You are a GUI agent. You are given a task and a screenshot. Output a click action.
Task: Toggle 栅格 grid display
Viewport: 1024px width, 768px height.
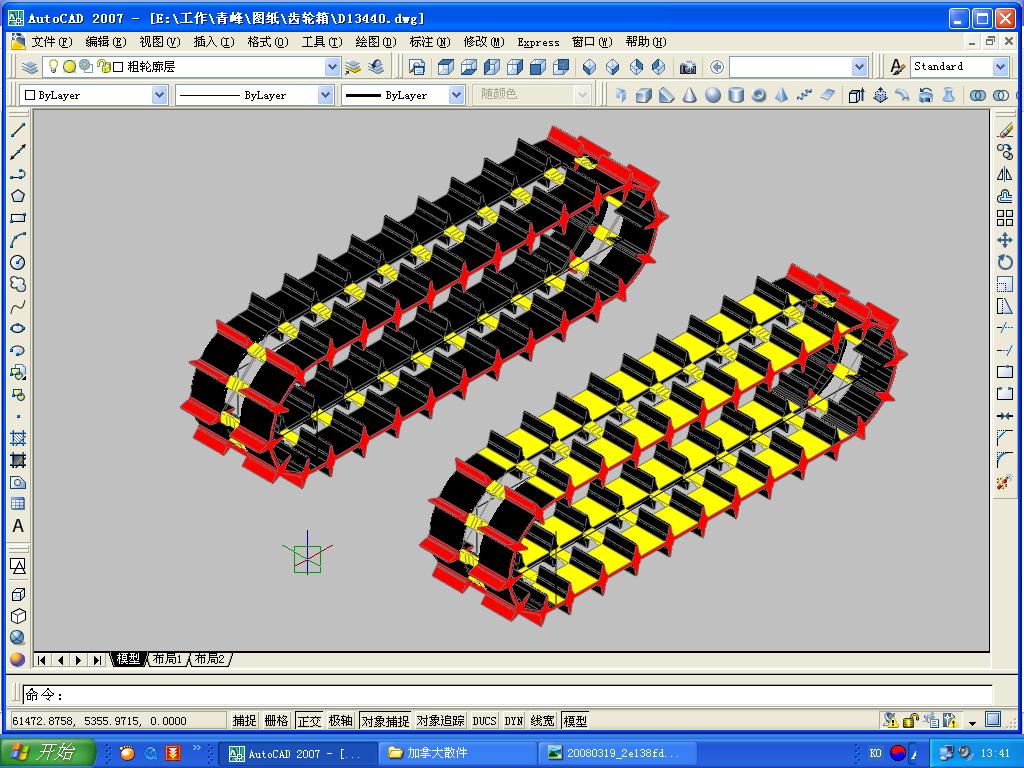tap(276, 720)
